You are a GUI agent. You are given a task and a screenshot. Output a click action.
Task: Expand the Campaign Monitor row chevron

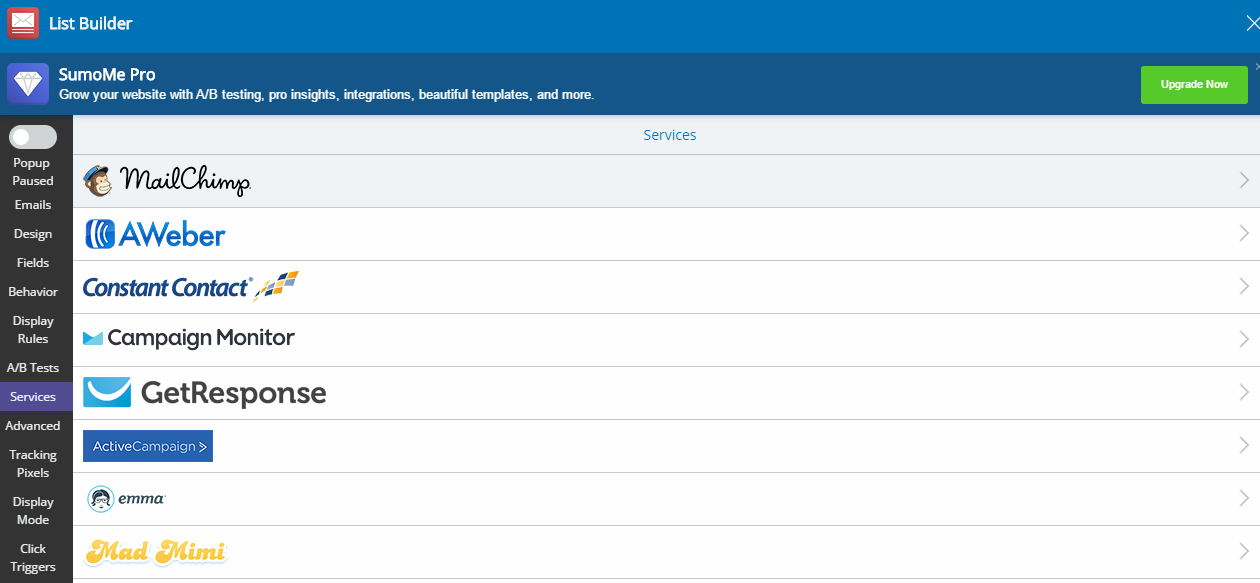(x=1244, y=340)
